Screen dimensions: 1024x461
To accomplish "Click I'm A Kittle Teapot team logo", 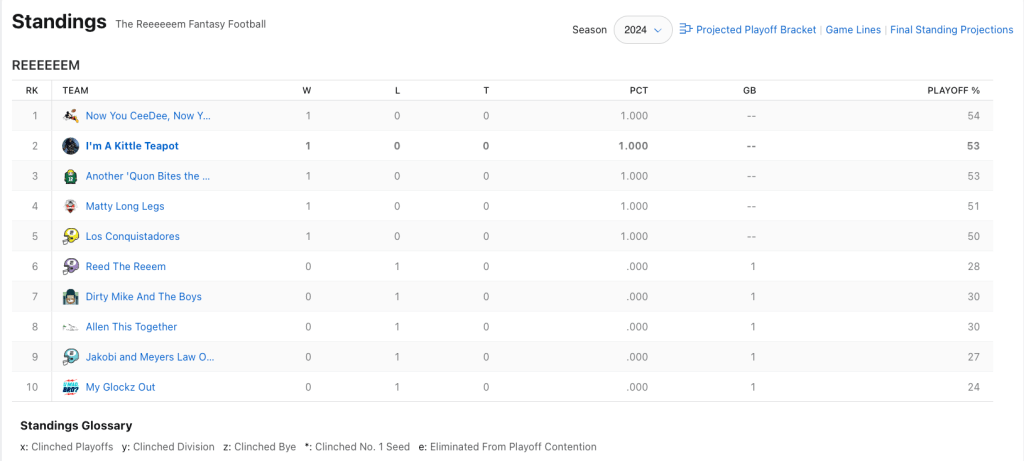I will point(71,146).
